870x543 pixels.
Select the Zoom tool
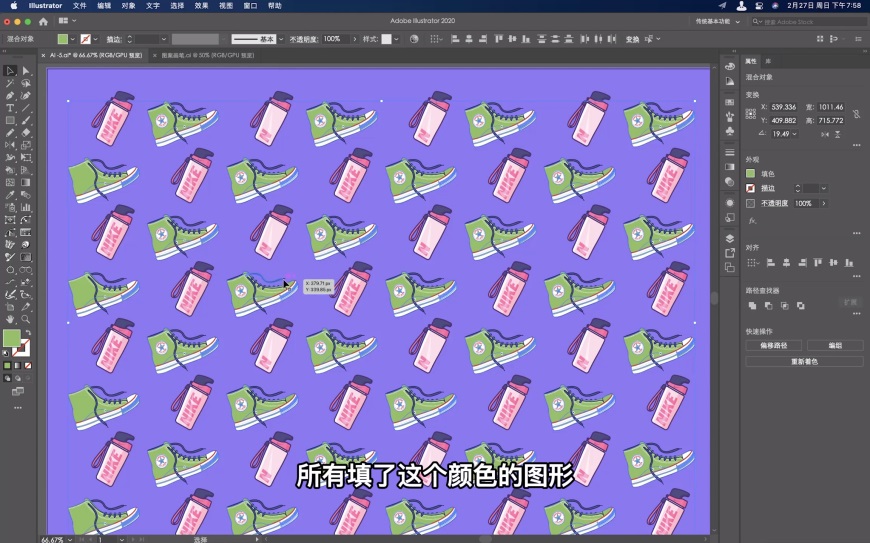click(26, 319)
